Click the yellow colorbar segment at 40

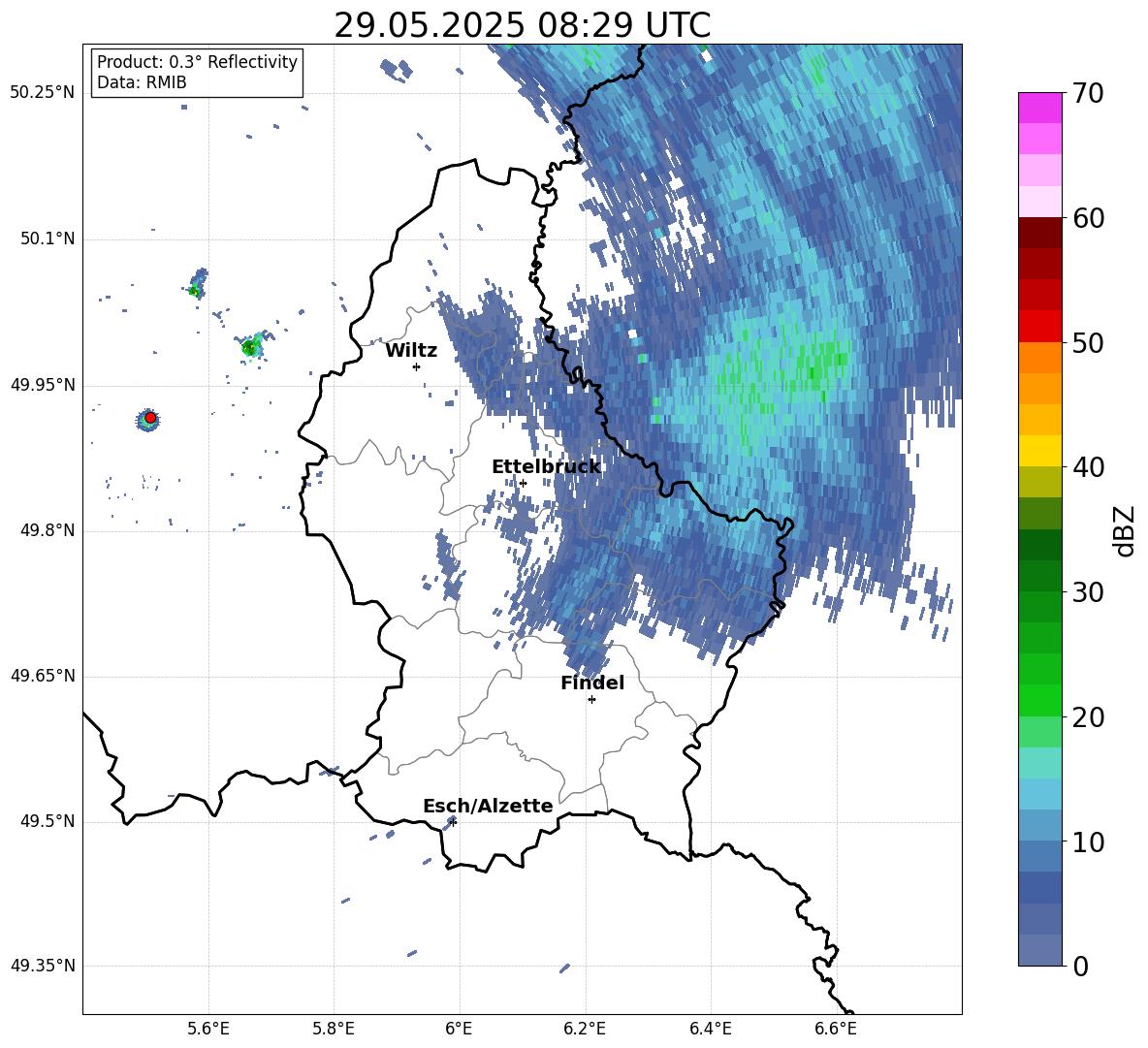tap(1039, 451)
